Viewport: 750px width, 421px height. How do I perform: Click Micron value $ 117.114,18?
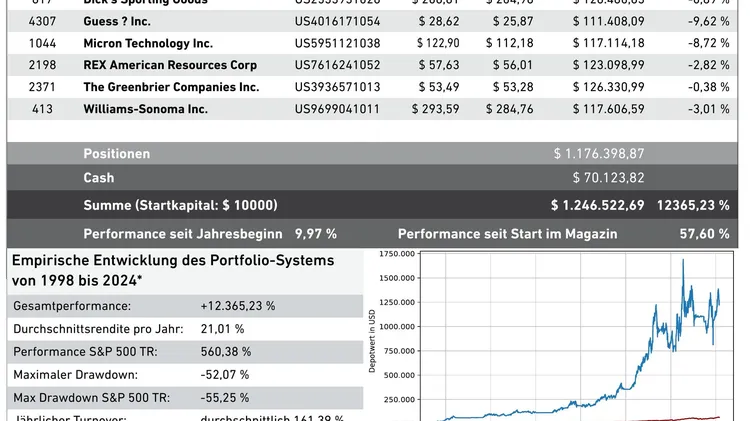(x=608, y=44)
